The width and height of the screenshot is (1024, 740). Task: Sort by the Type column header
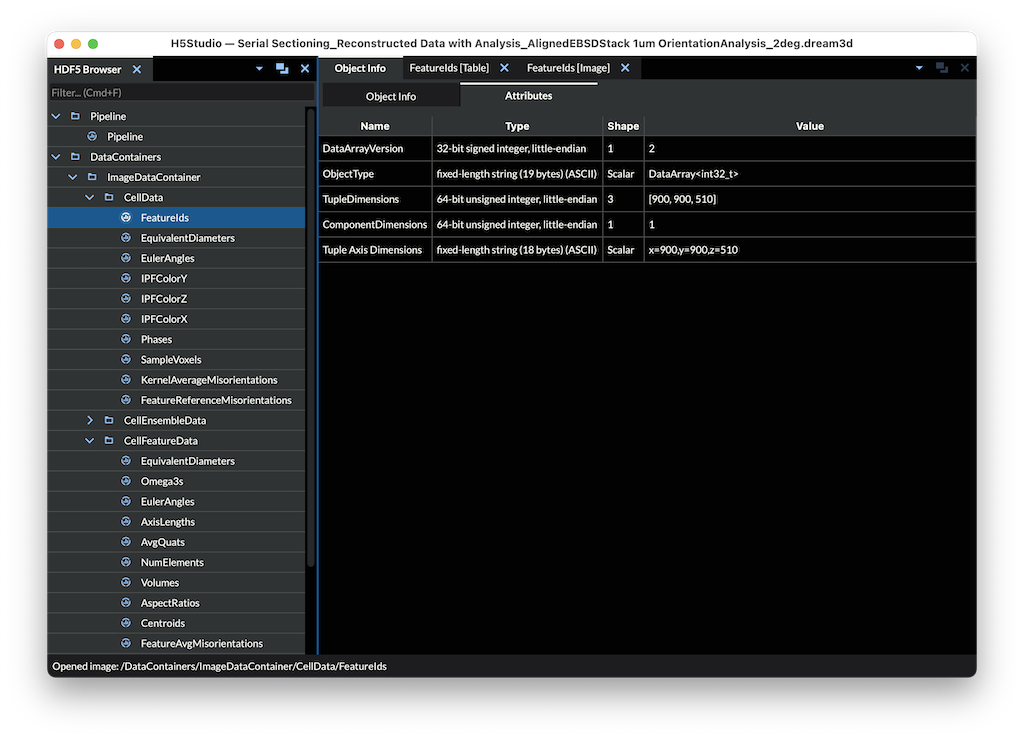(x=517, y=126)
